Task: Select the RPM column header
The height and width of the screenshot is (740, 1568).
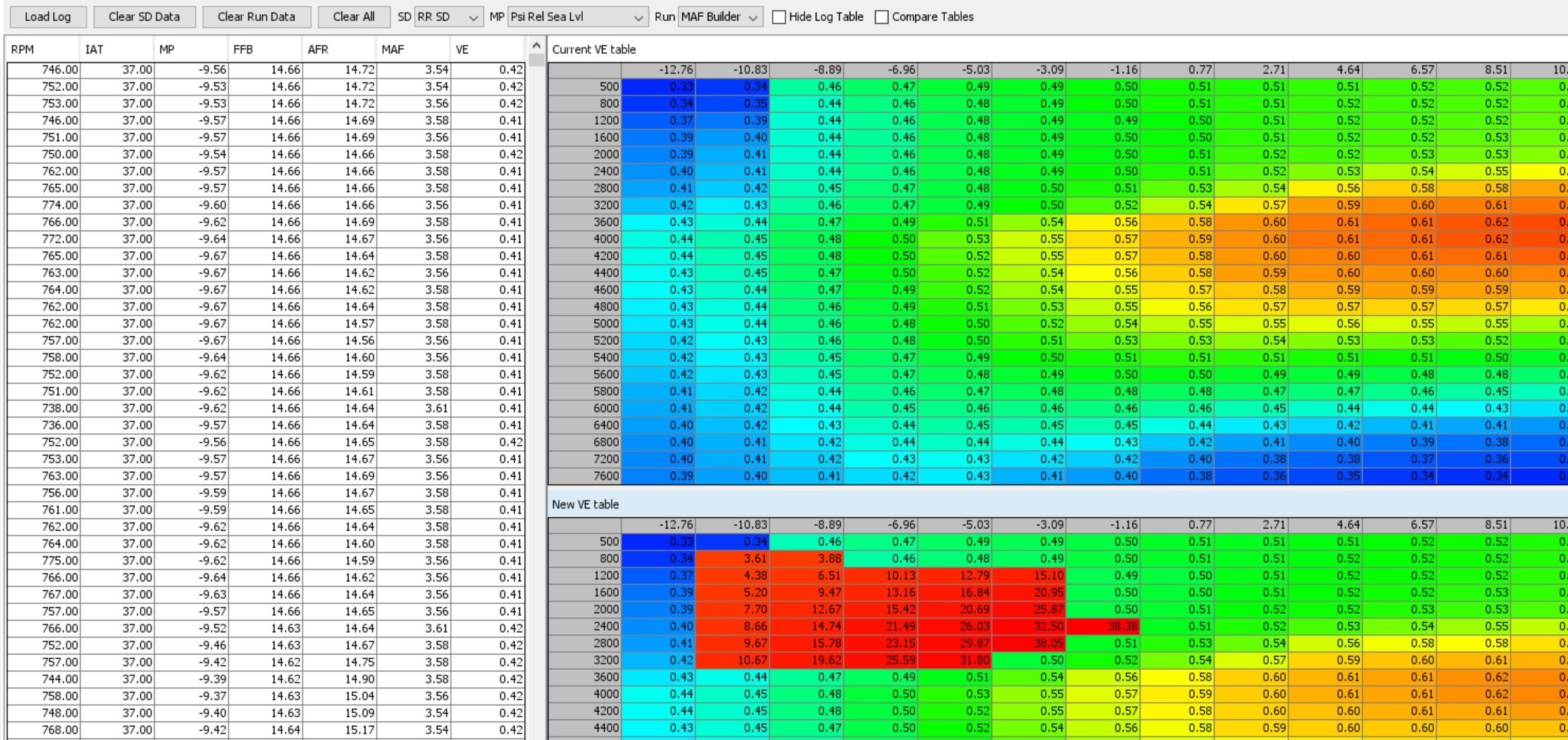Action: 42,49
